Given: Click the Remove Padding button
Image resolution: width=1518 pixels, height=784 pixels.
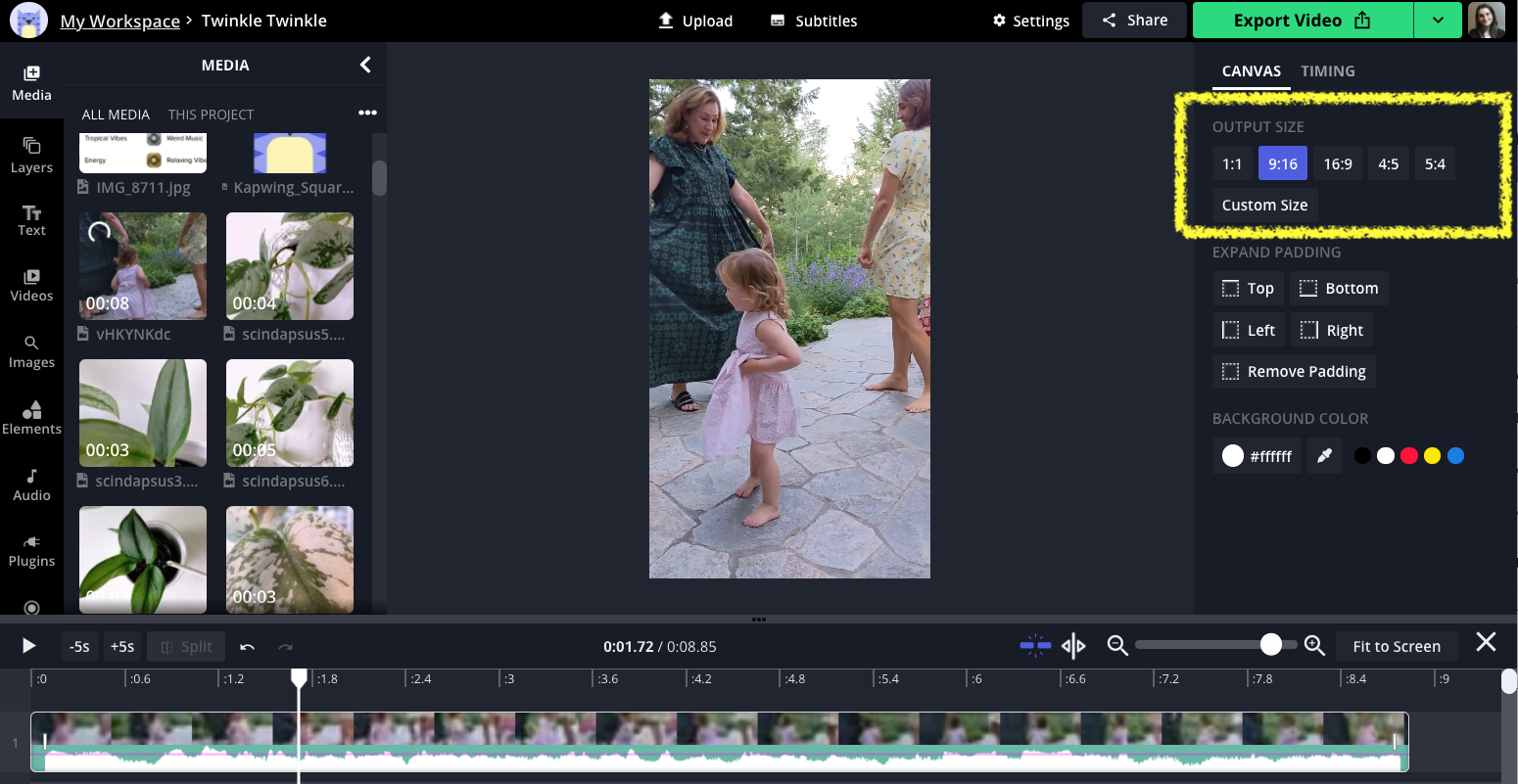Looking at the screenshot, I should tap(1294, 372).
